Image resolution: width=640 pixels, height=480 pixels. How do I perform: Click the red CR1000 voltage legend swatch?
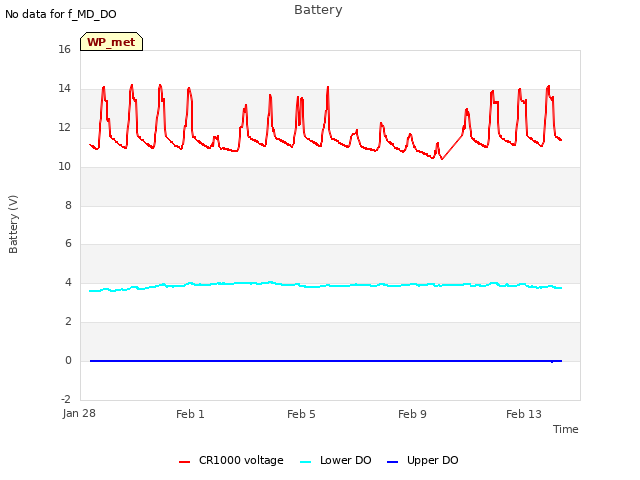click(184, 462)
